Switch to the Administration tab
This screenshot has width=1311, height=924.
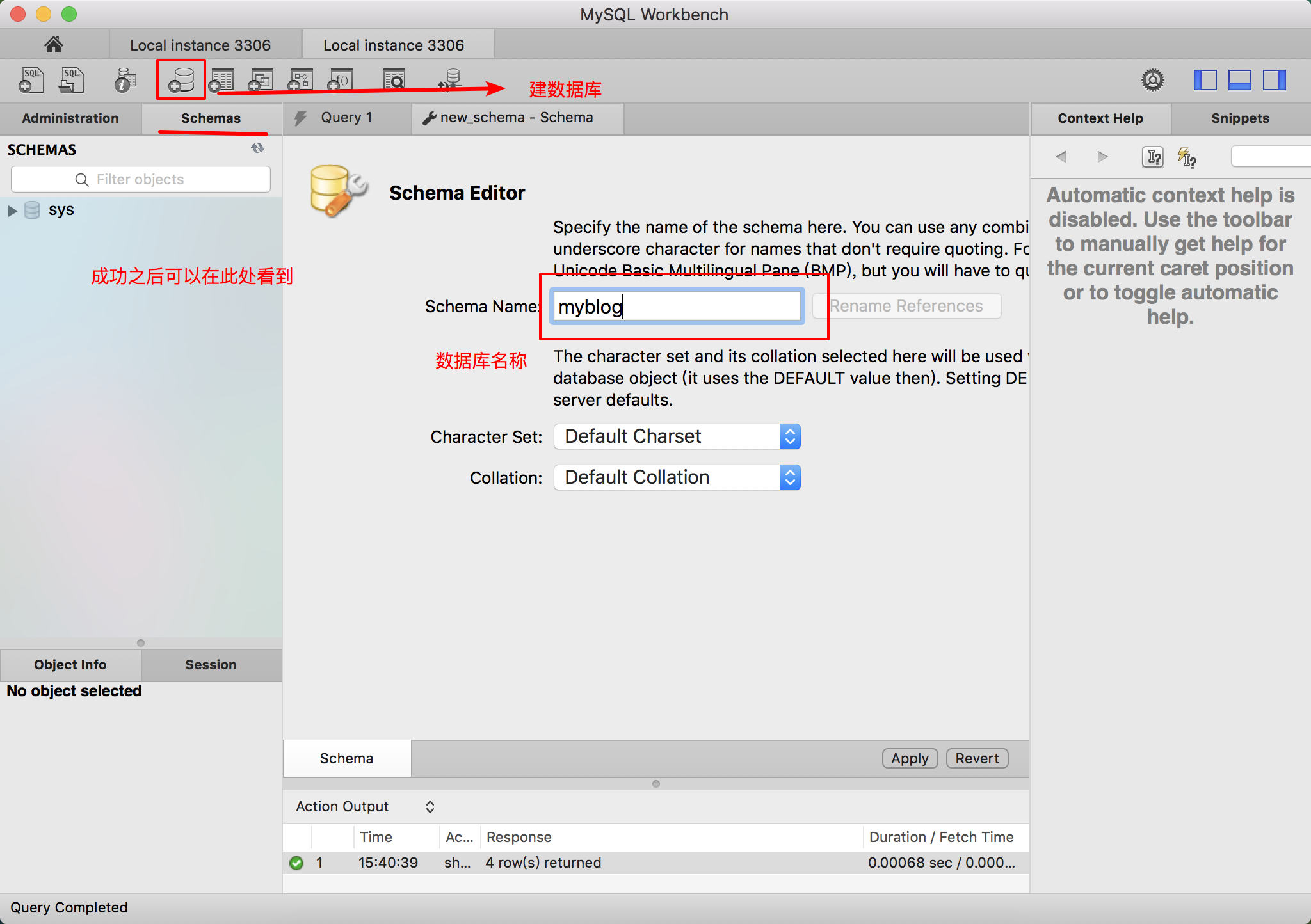pyautogui.click(x=70, y=118)
